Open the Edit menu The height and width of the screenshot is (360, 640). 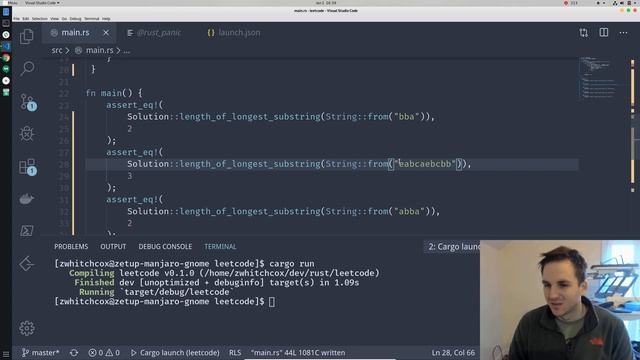point(26,19)
